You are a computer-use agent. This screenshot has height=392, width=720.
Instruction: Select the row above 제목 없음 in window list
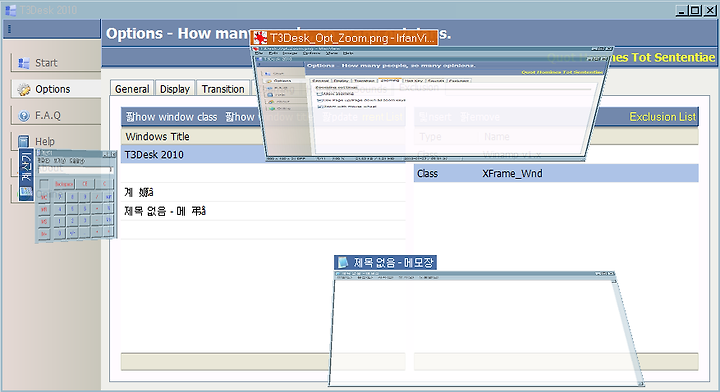pyautogui.click(x=263, y=192)
